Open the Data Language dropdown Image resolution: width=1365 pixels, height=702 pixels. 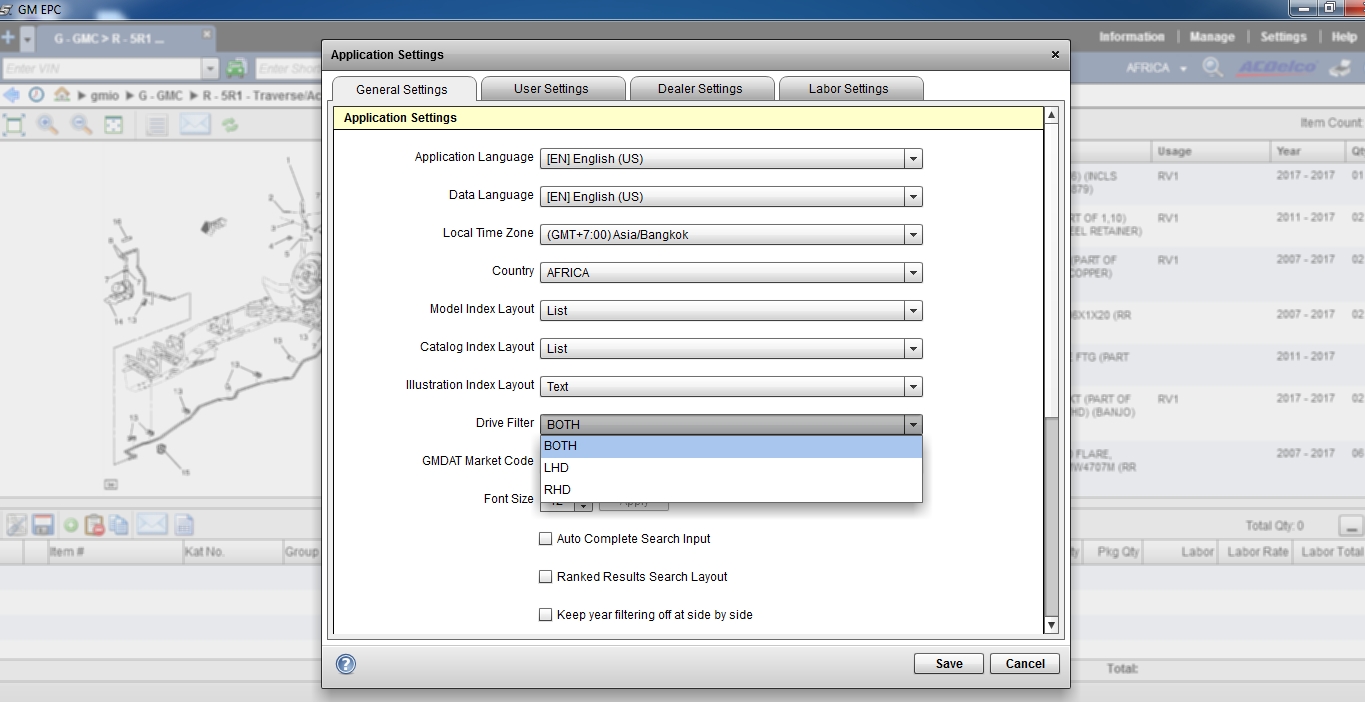click(x=731, y=197)
